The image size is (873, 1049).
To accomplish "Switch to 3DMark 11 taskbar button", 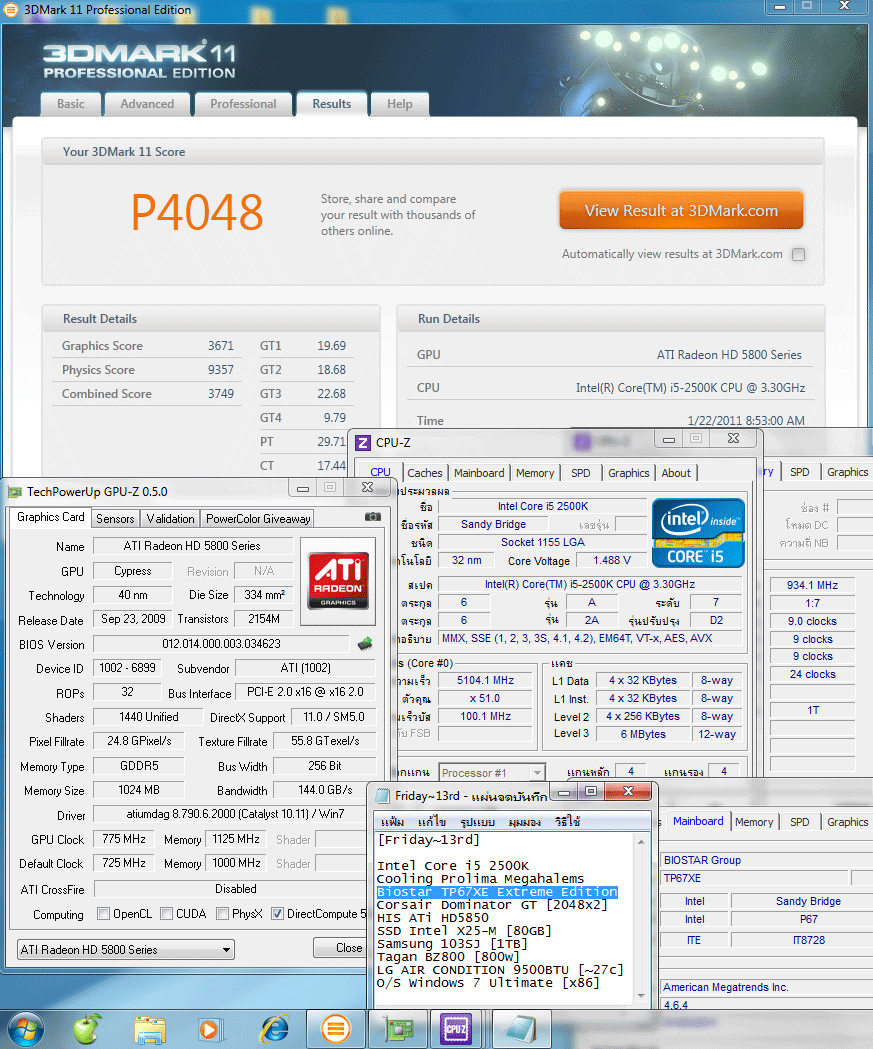I will point(336,1029).
